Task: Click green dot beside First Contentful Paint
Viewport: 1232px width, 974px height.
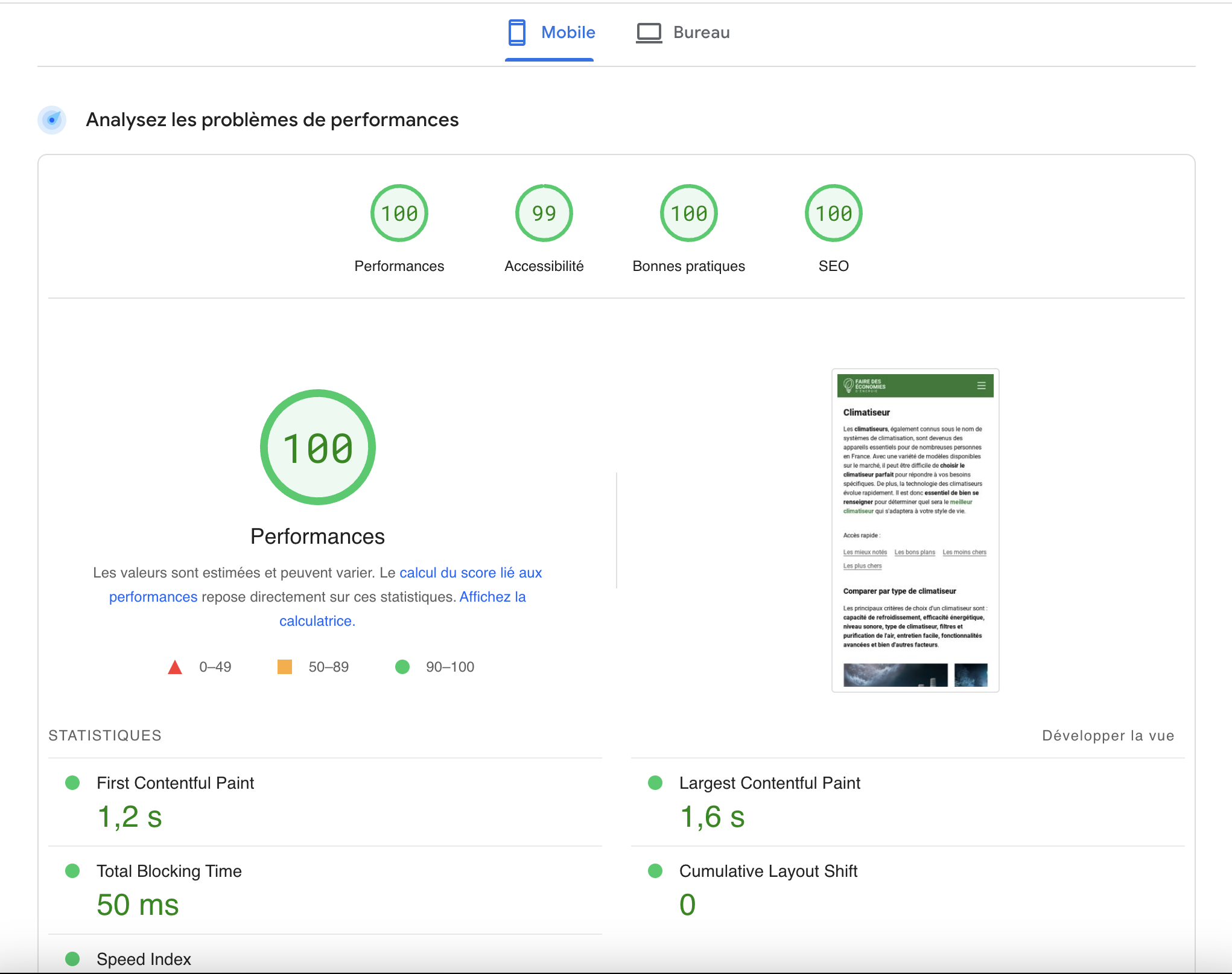Action: click(72, 783)
